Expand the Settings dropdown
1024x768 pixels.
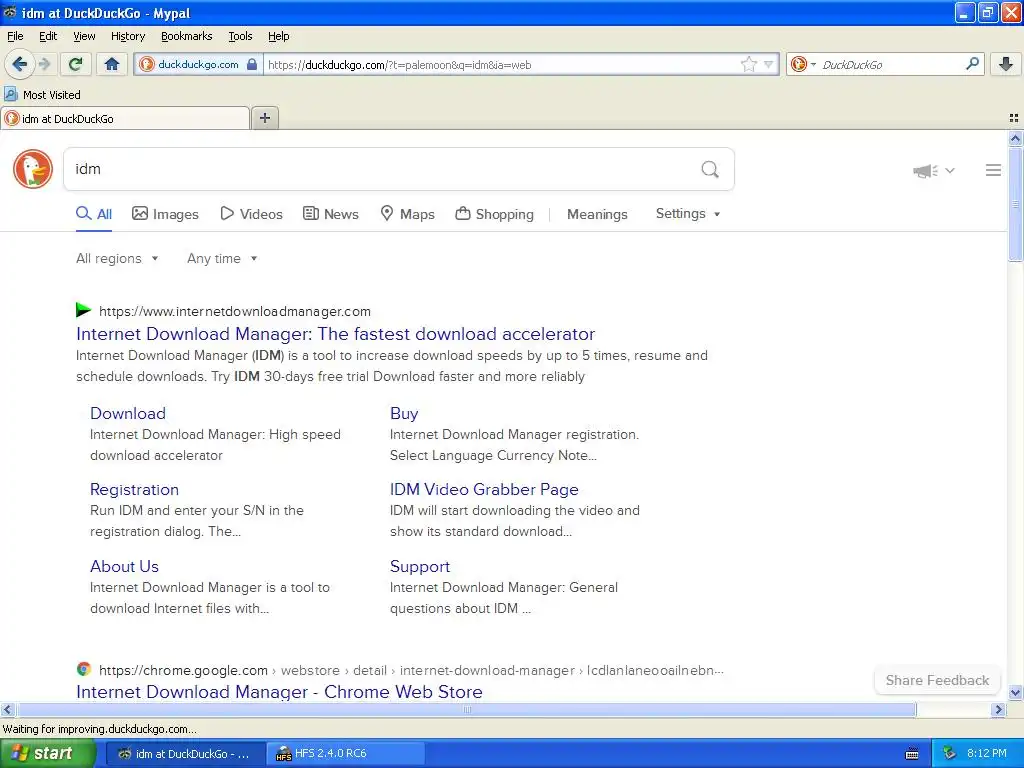pyautogui.click(x=688, y=214)
